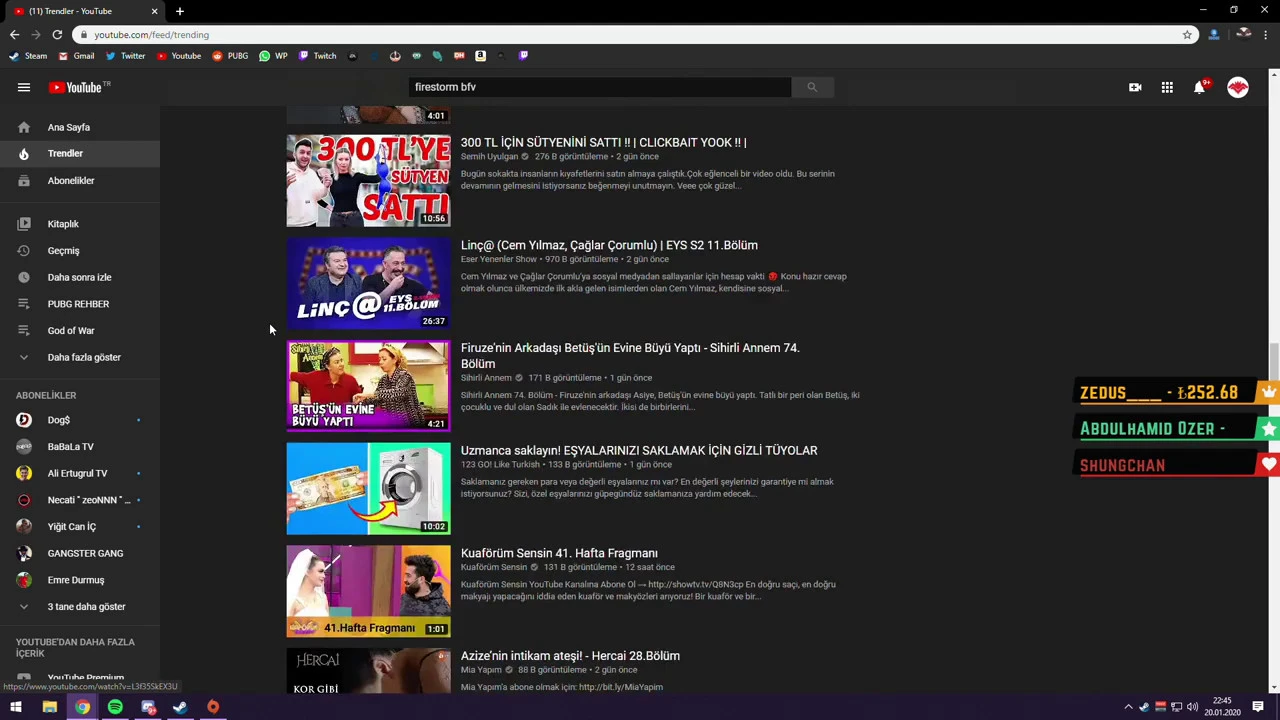Open the God of War playlist
Screen dimensions: 1280x720
(80, 330)
